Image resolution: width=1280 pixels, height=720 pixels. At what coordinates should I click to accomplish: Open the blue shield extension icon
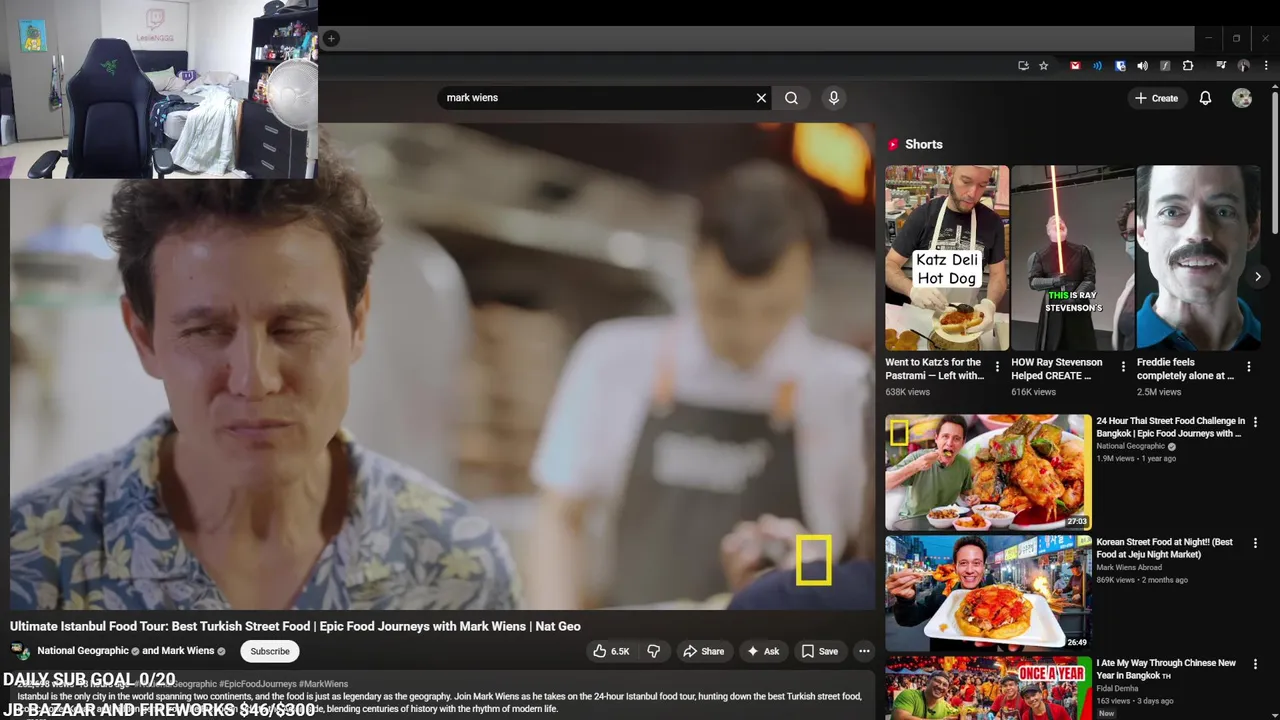1120,66
